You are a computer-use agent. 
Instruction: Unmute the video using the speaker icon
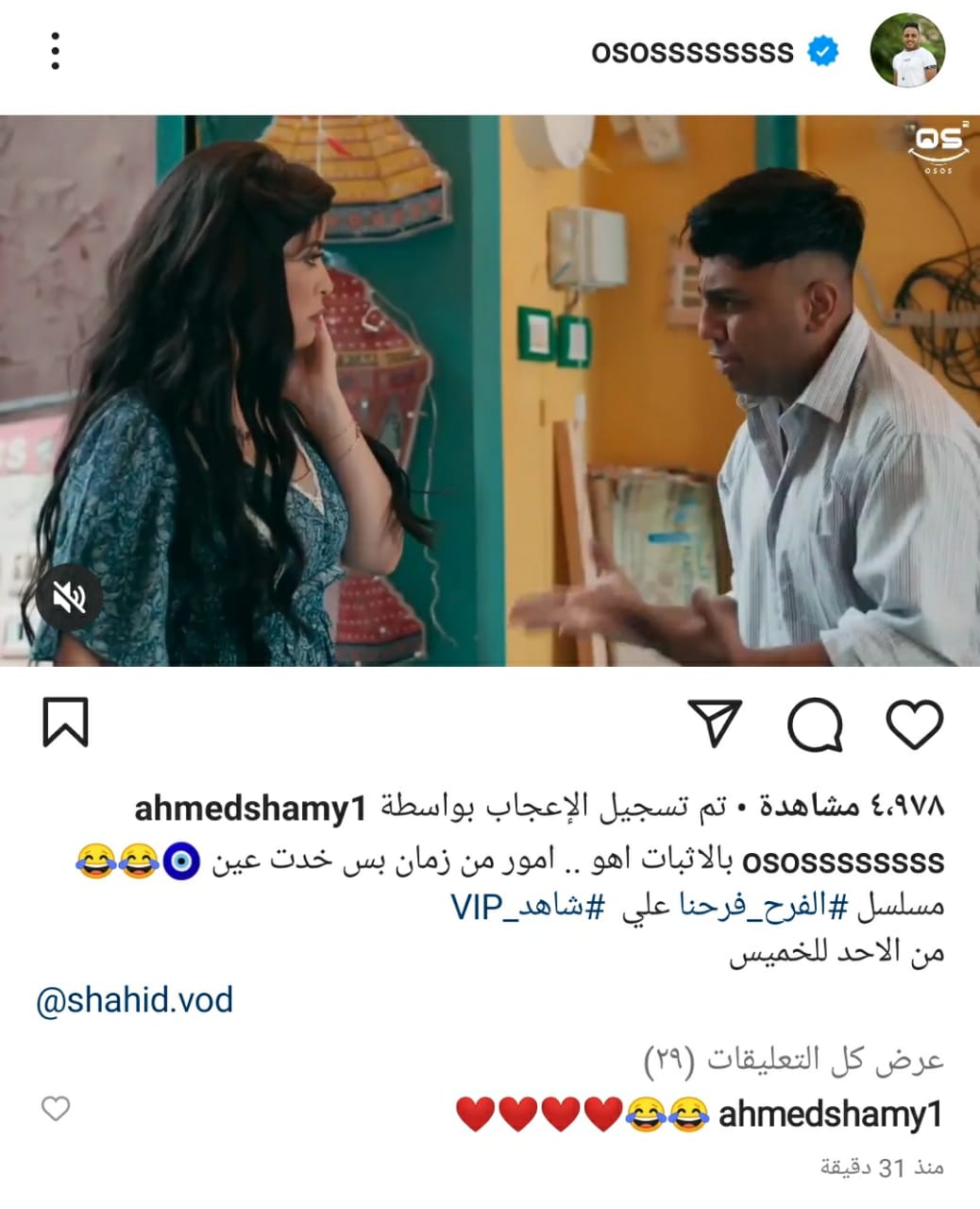coord(69,596)
